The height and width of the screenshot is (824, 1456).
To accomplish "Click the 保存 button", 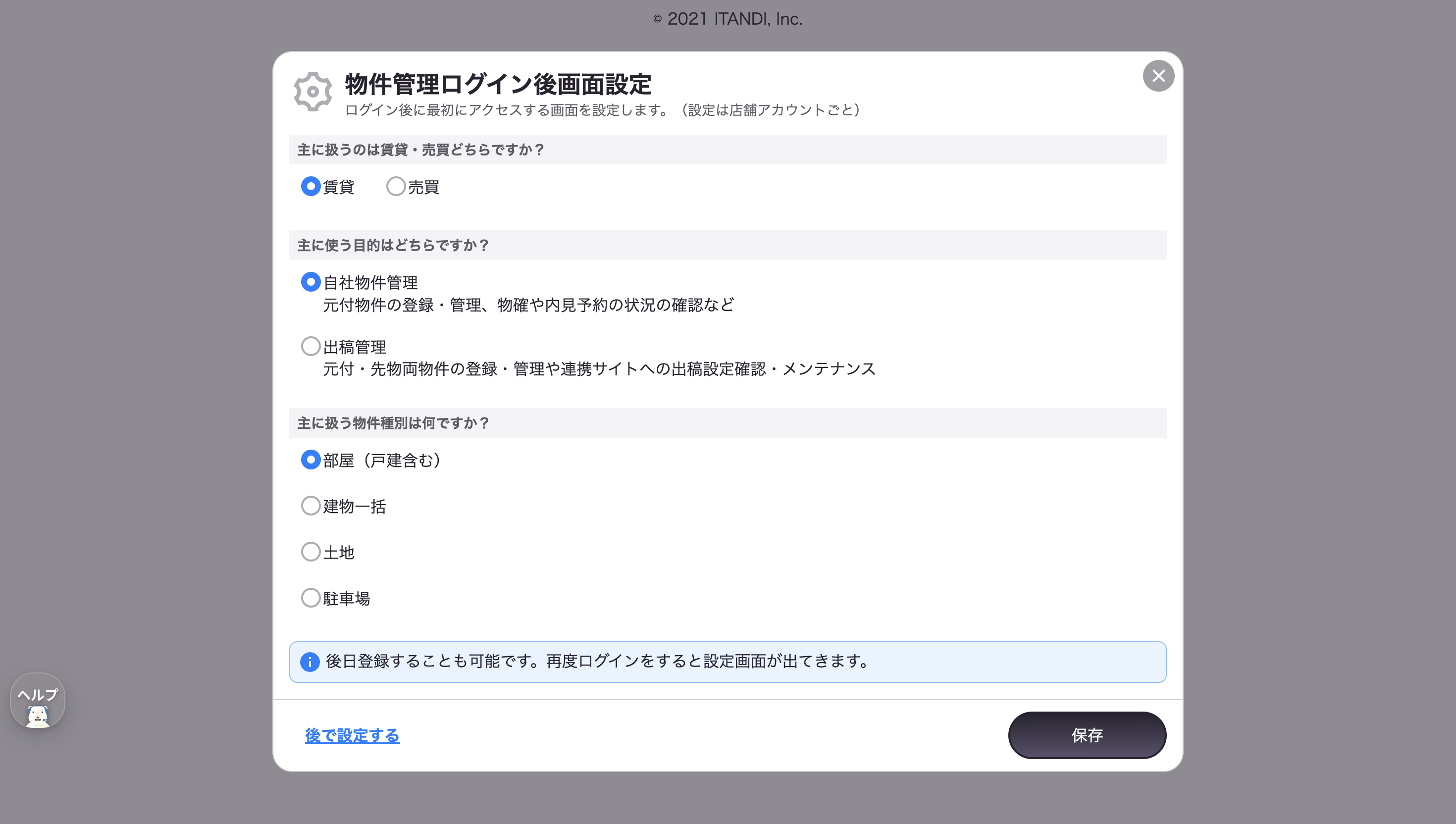I will [1087, 735].
